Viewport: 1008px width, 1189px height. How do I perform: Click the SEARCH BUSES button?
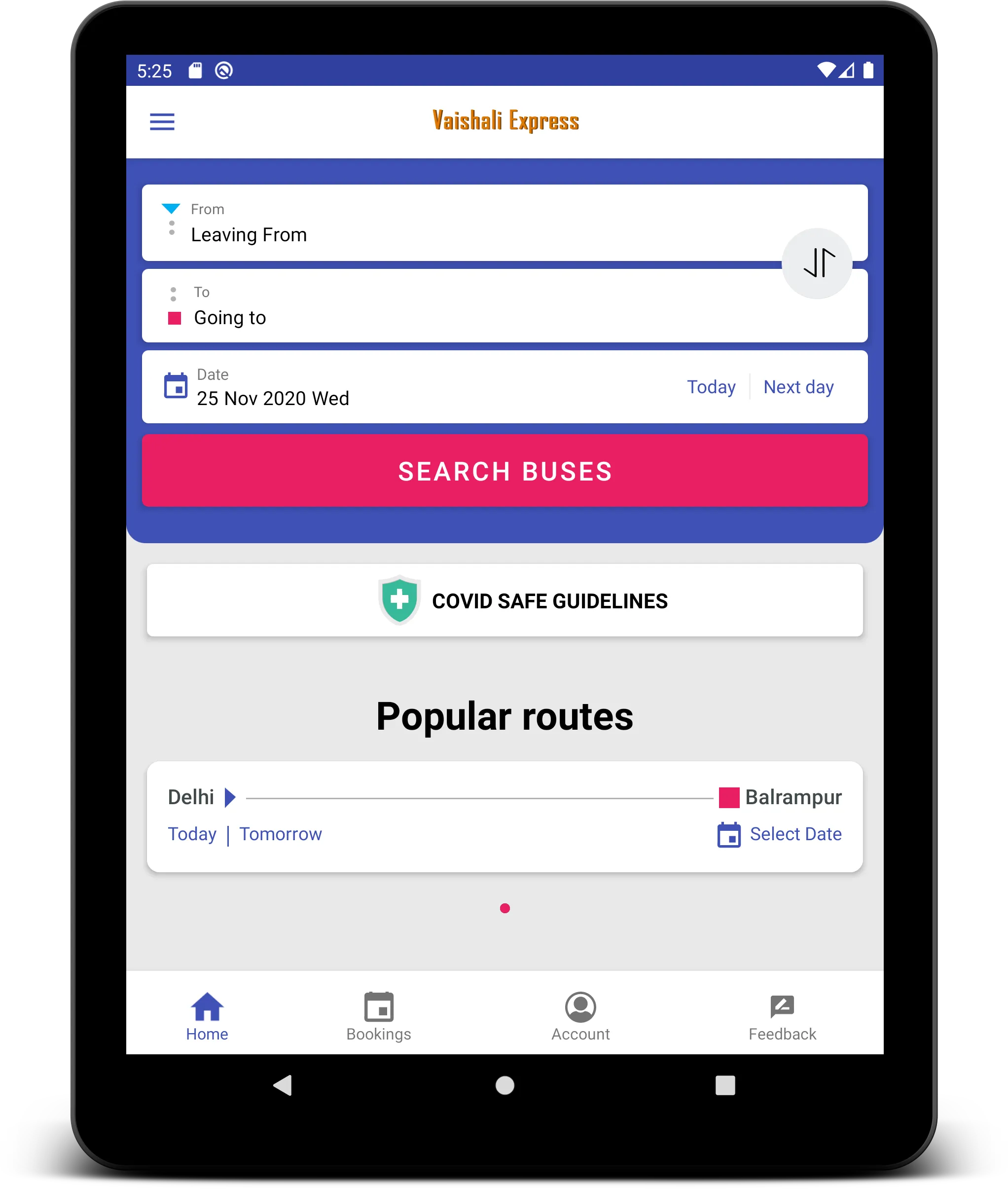coord(504,471)
